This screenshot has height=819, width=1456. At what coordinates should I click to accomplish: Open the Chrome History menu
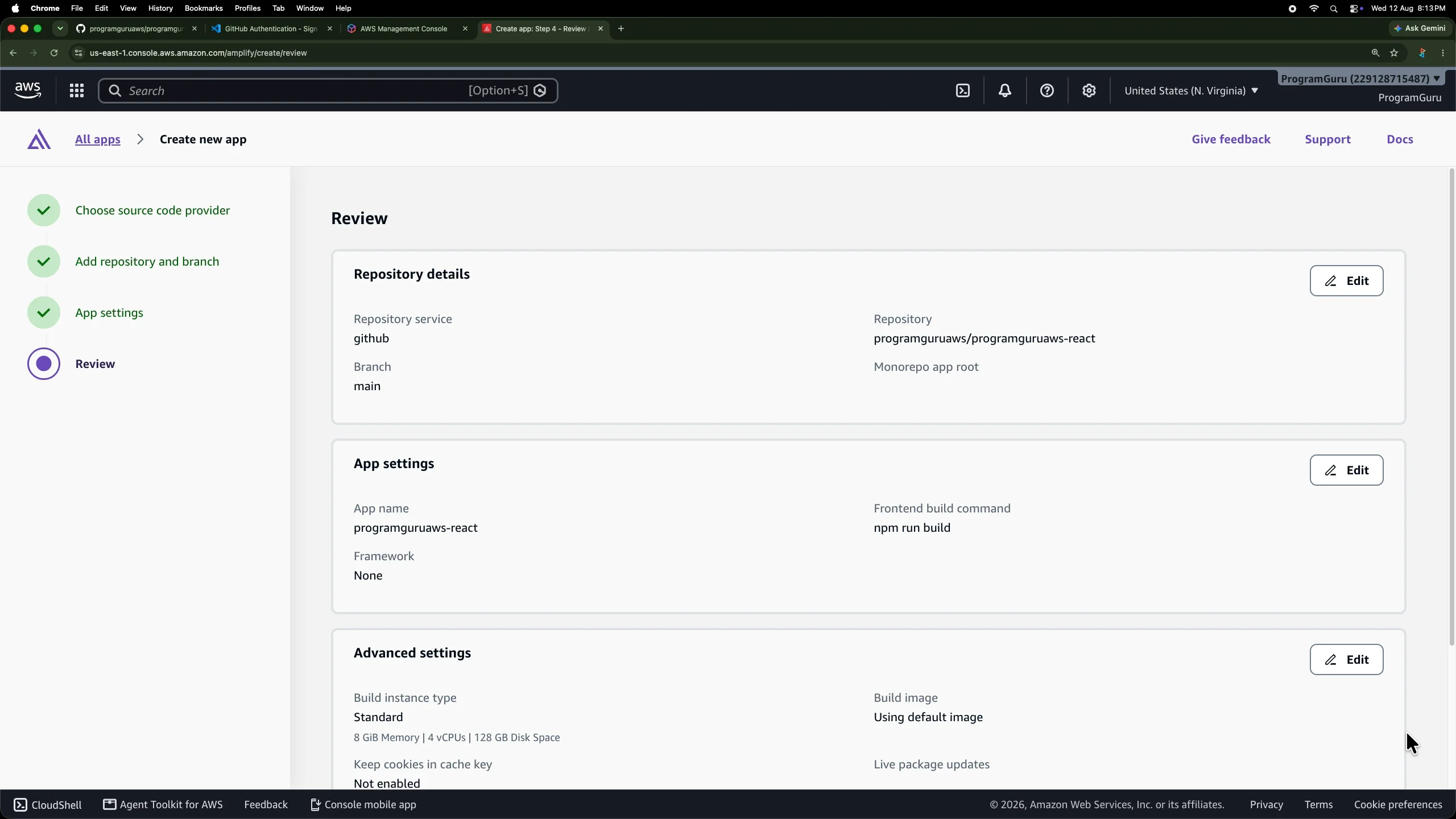[x=160, y=8]
